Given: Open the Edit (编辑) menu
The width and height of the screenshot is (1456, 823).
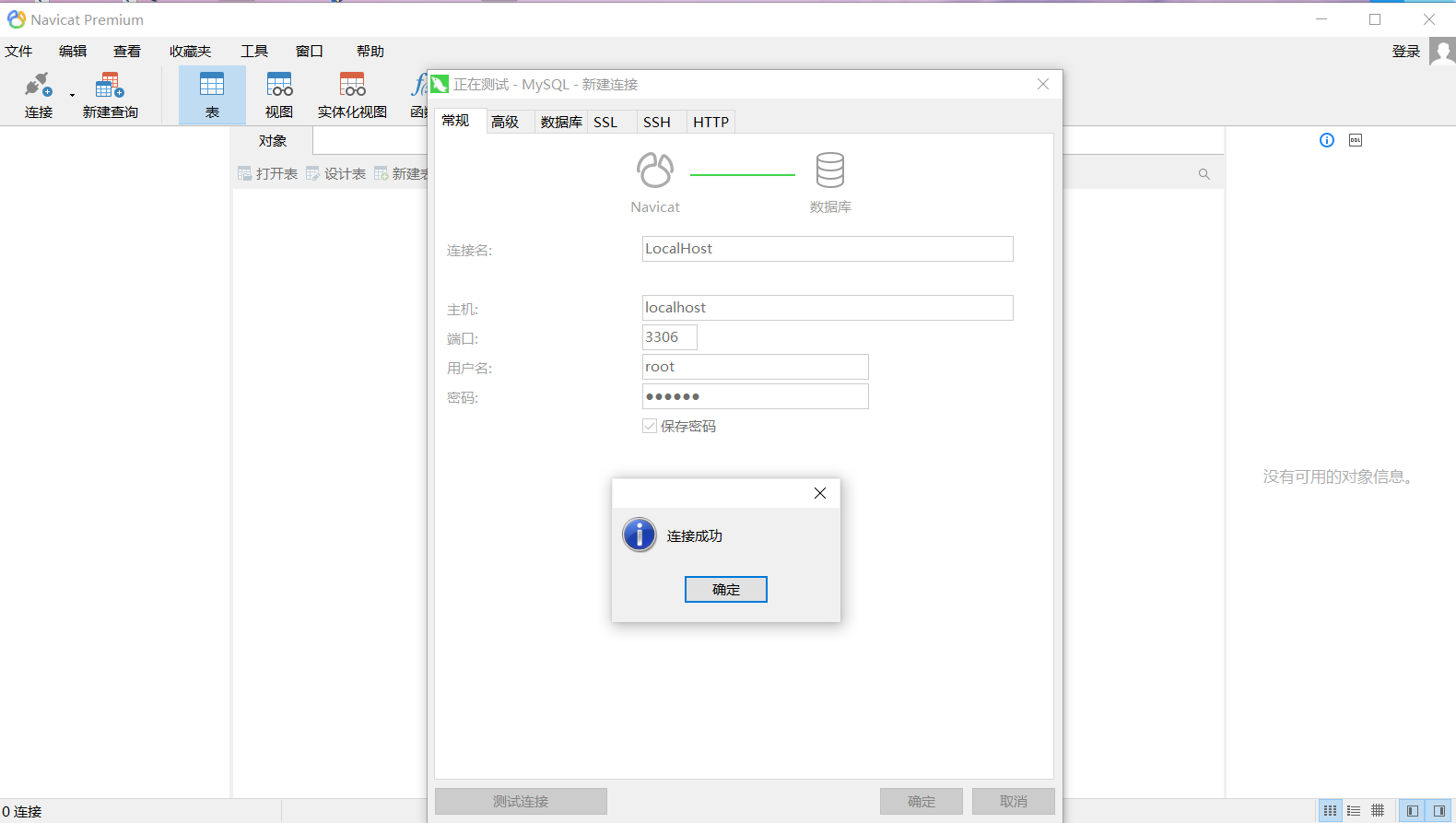Looking at the screenshot, I should [73, 52].
